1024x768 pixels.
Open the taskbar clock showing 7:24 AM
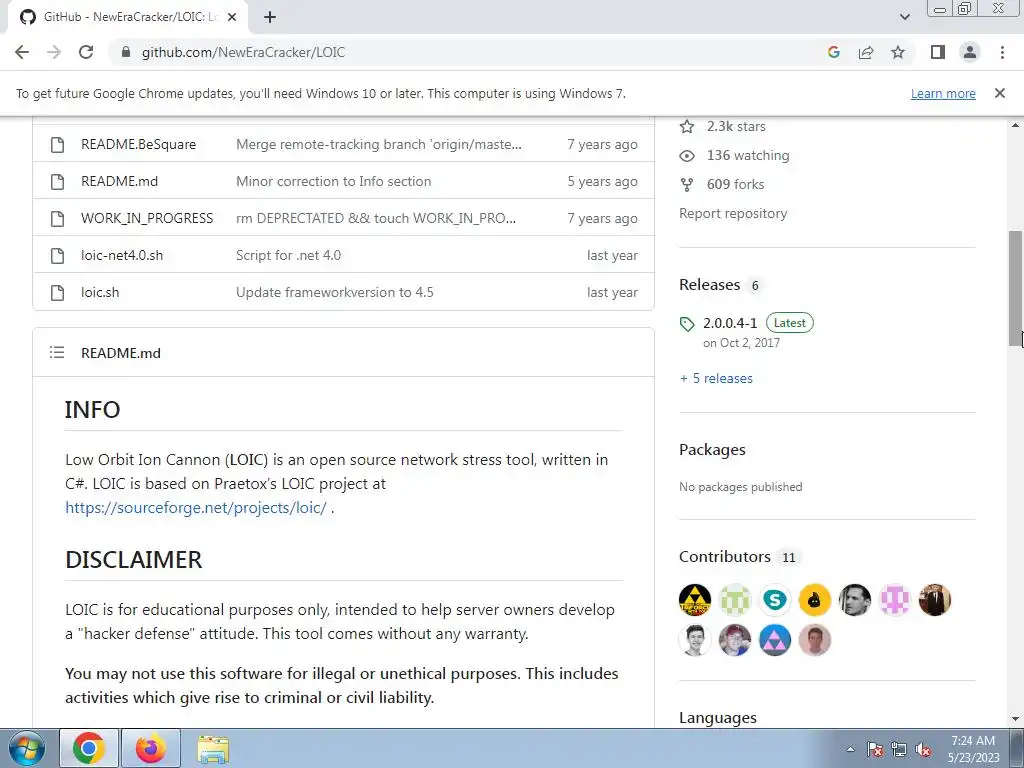coord(973,749)
